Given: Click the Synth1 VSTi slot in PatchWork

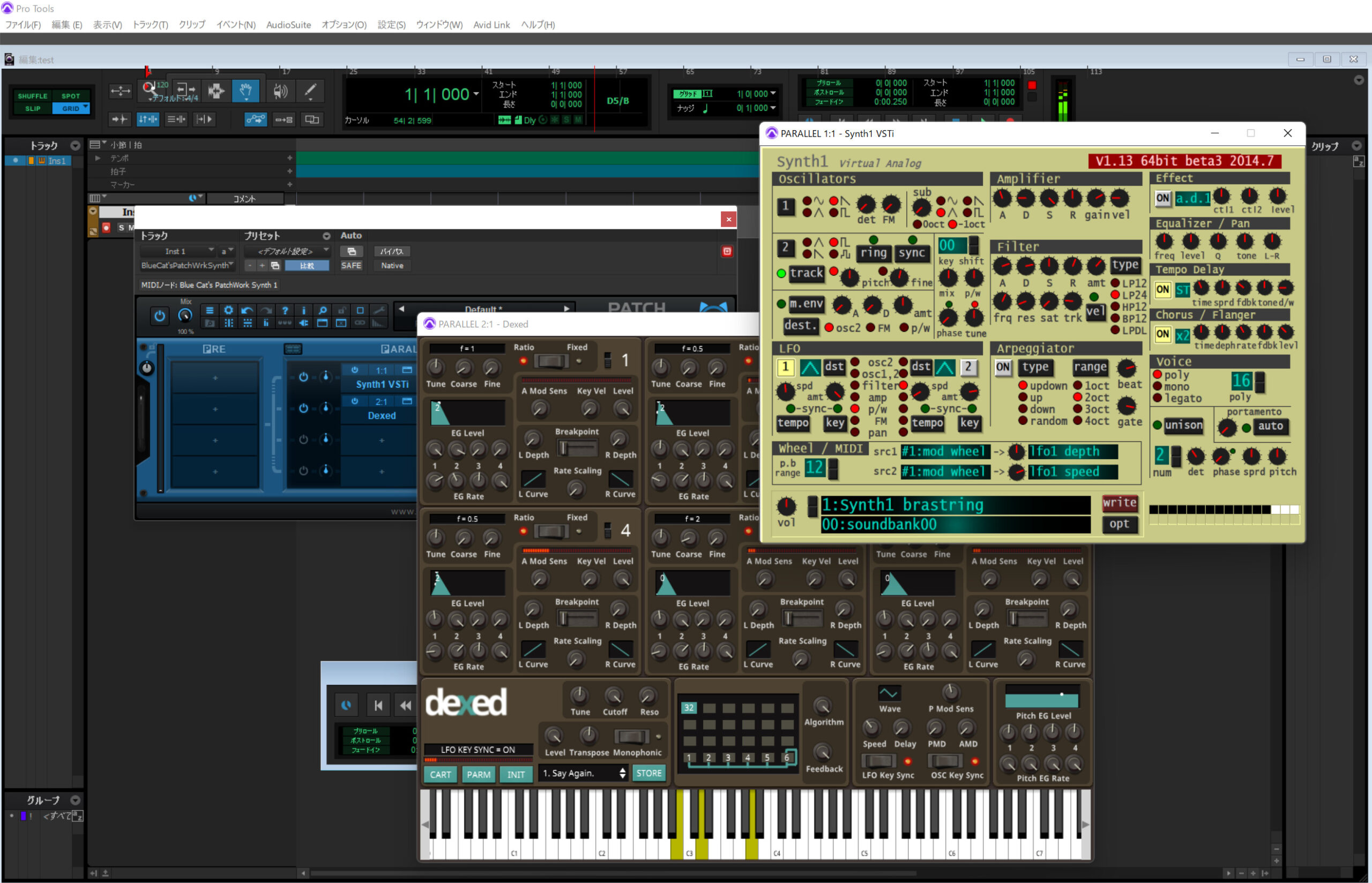Looking at the screenshot, I should tap(382, 384).
